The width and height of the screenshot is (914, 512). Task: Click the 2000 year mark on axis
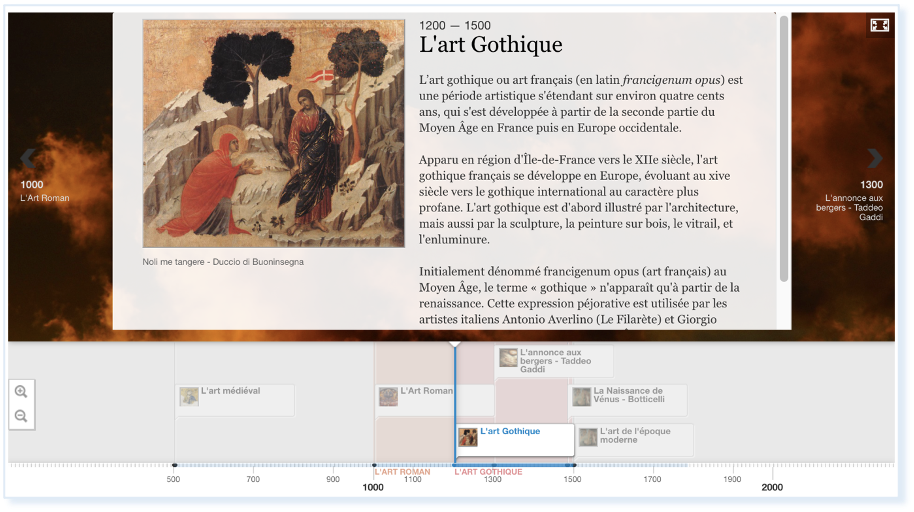[772, 487]
